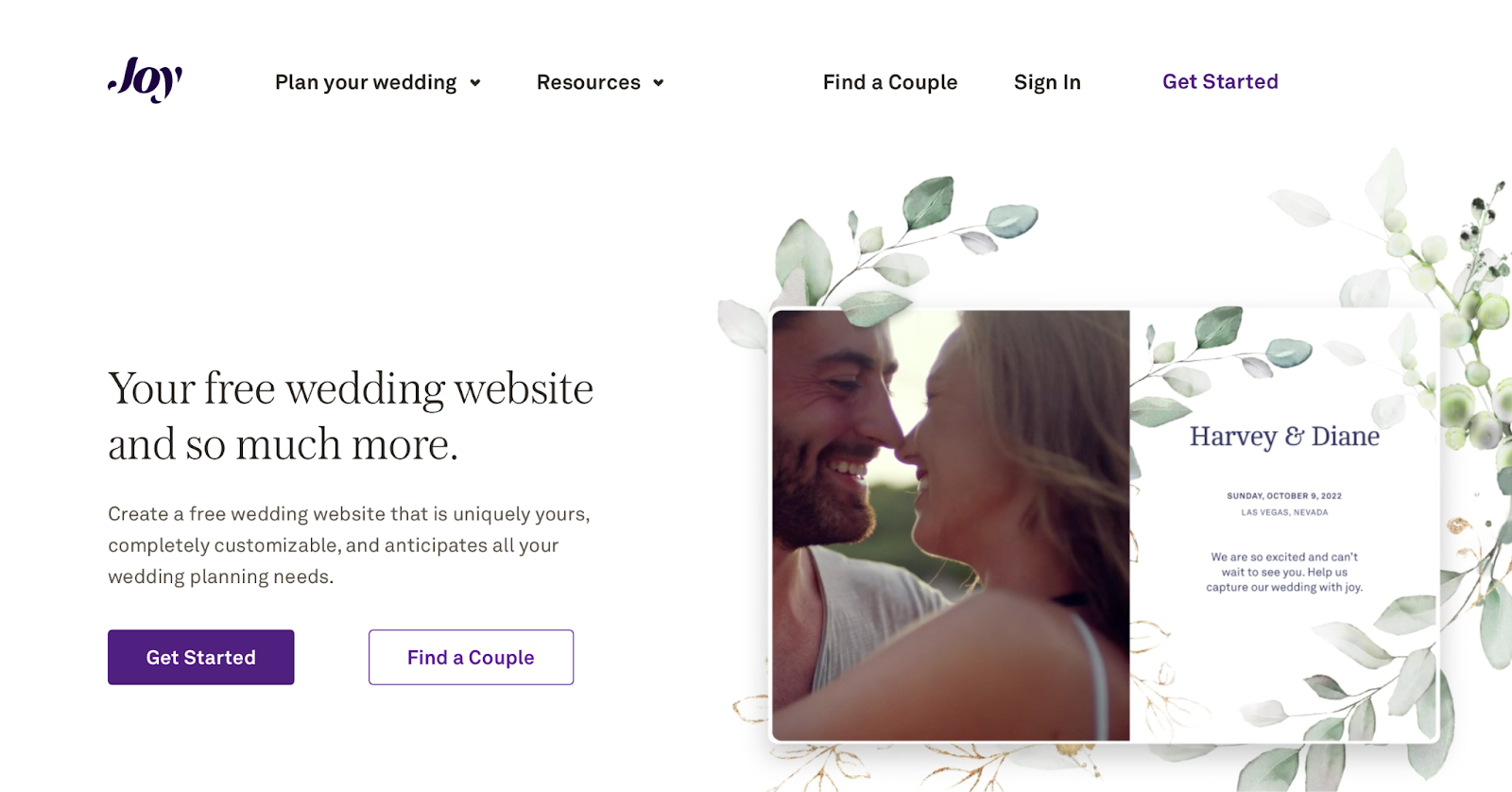Screen dimensions: 1512x792
Task: Expand the arrow beside Plan your wedding
Action: 475,83
